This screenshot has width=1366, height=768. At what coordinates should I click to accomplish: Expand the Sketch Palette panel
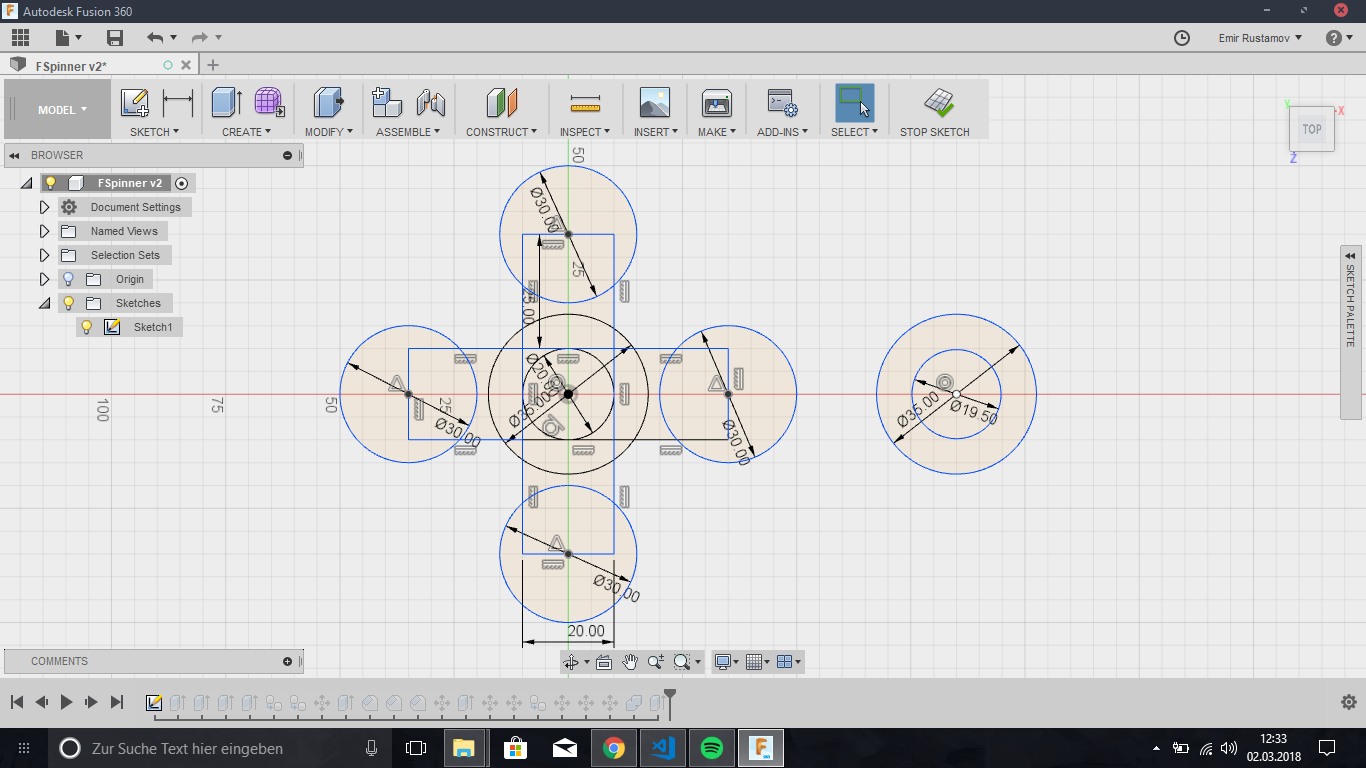[1350, 256]
